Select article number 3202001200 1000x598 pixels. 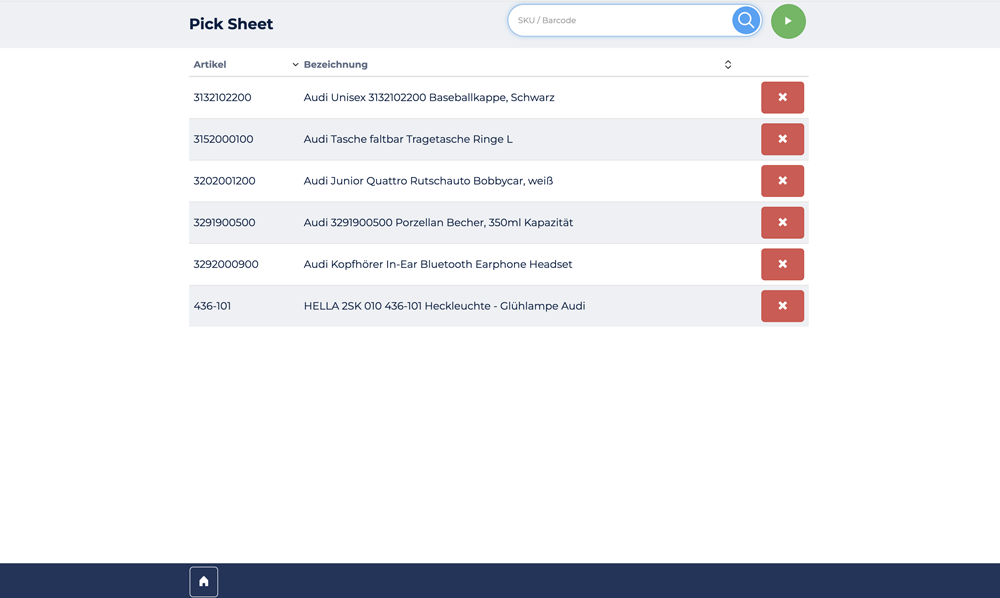pyautogui.click(x=224, y=181)
